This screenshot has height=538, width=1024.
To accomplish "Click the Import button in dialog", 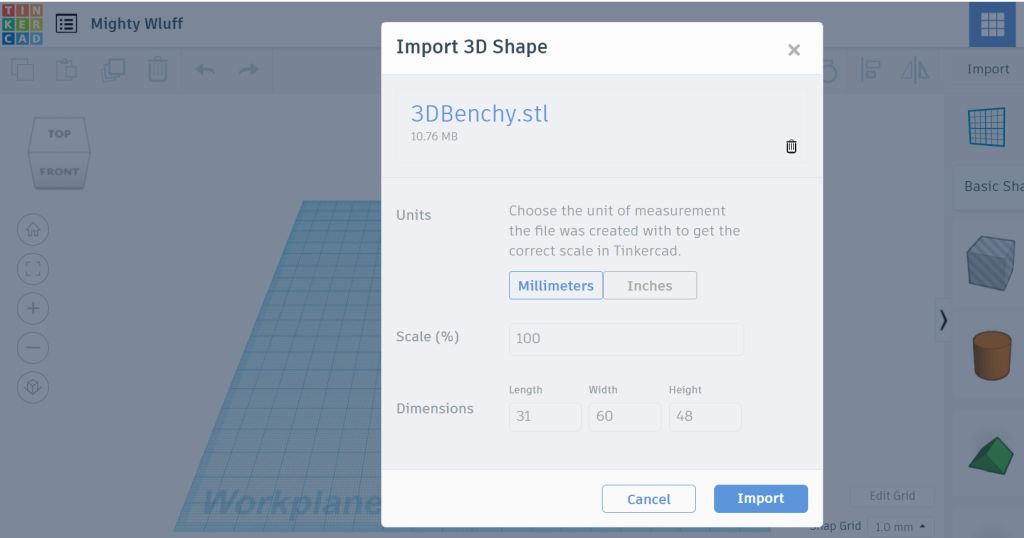I will click(x=760, y=499).
